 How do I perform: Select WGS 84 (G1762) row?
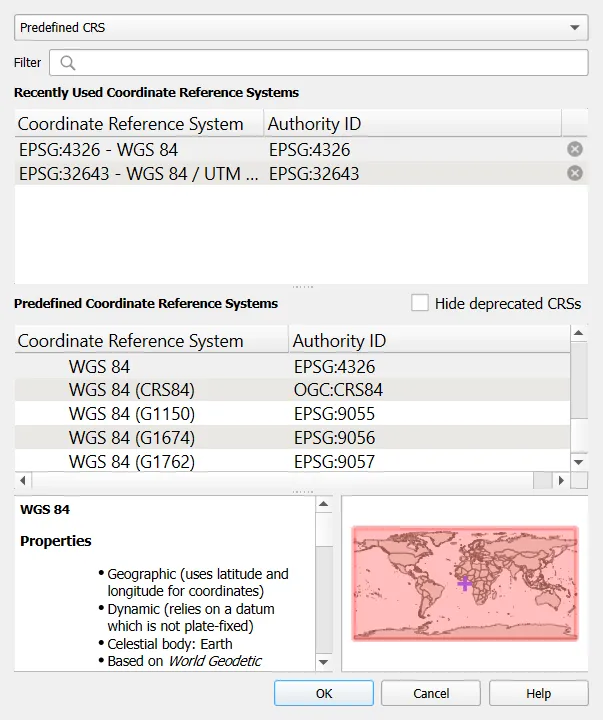click(292, 461)
